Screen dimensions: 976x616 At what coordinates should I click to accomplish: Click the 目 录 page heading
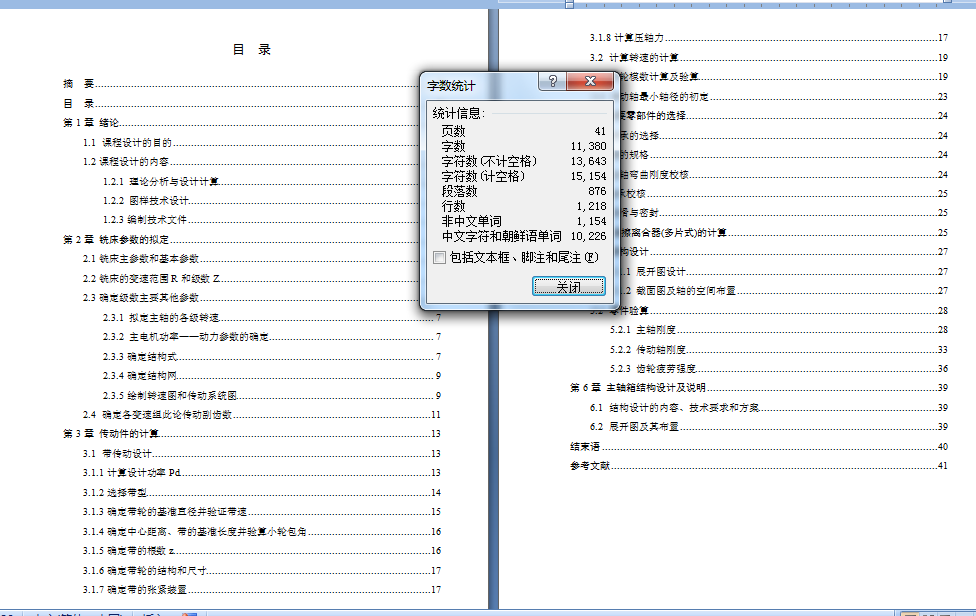[x=251, y=50]
